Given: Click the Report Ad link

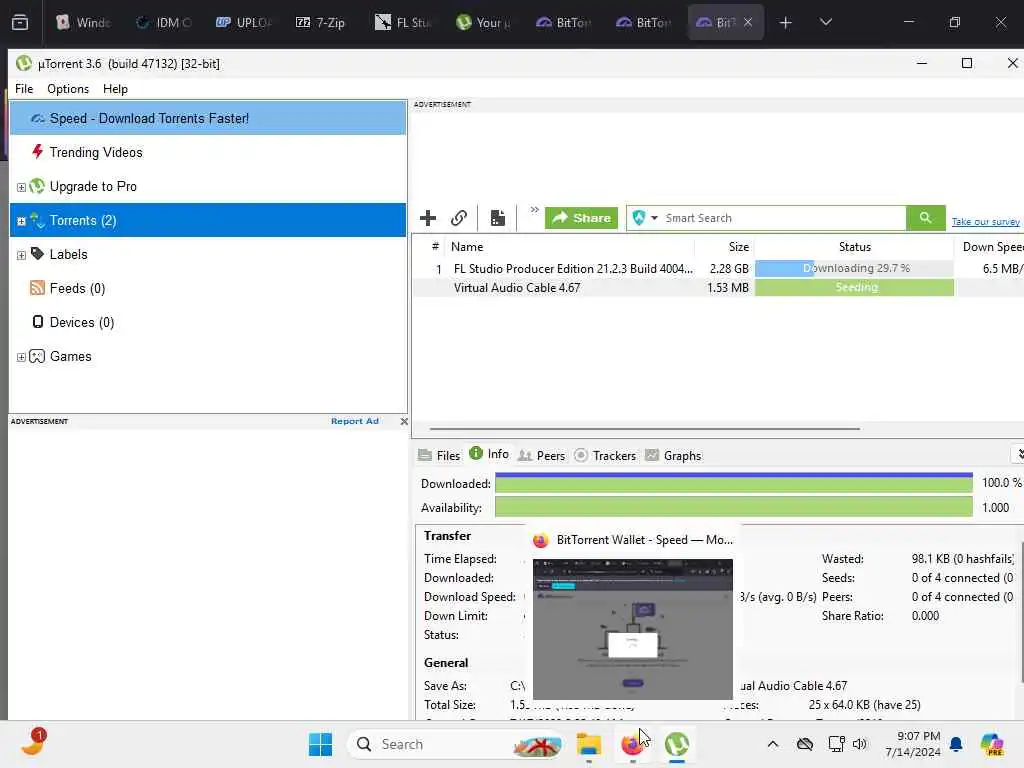Looking at the screenshot, I should [355, 421].
